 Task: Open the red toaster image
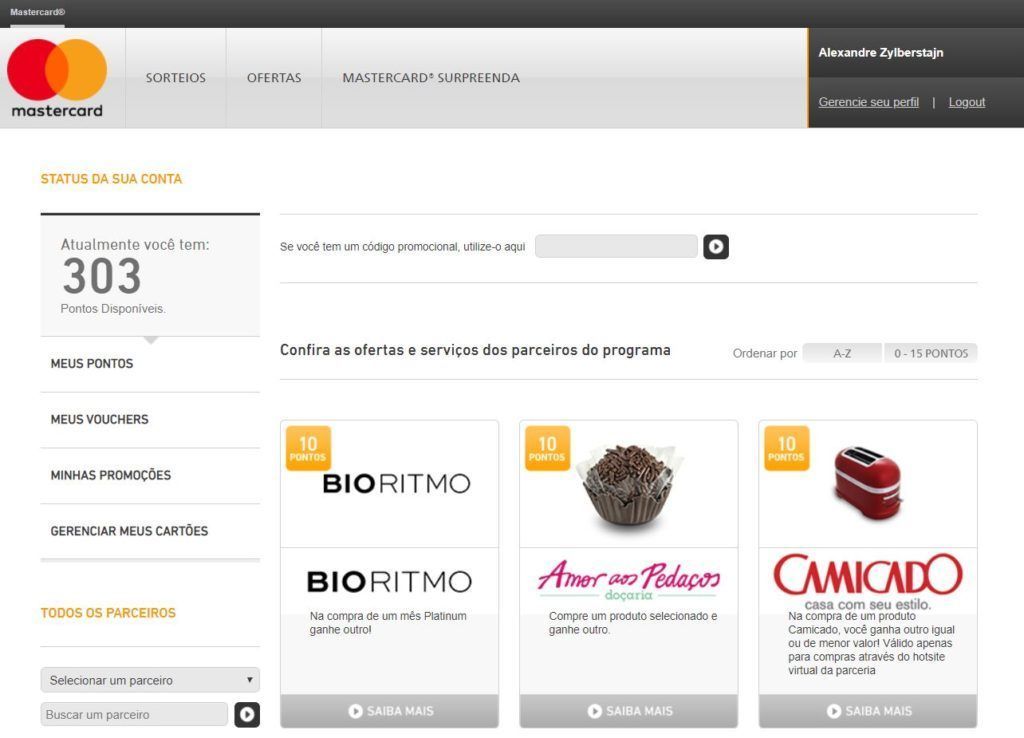[868, 483]
